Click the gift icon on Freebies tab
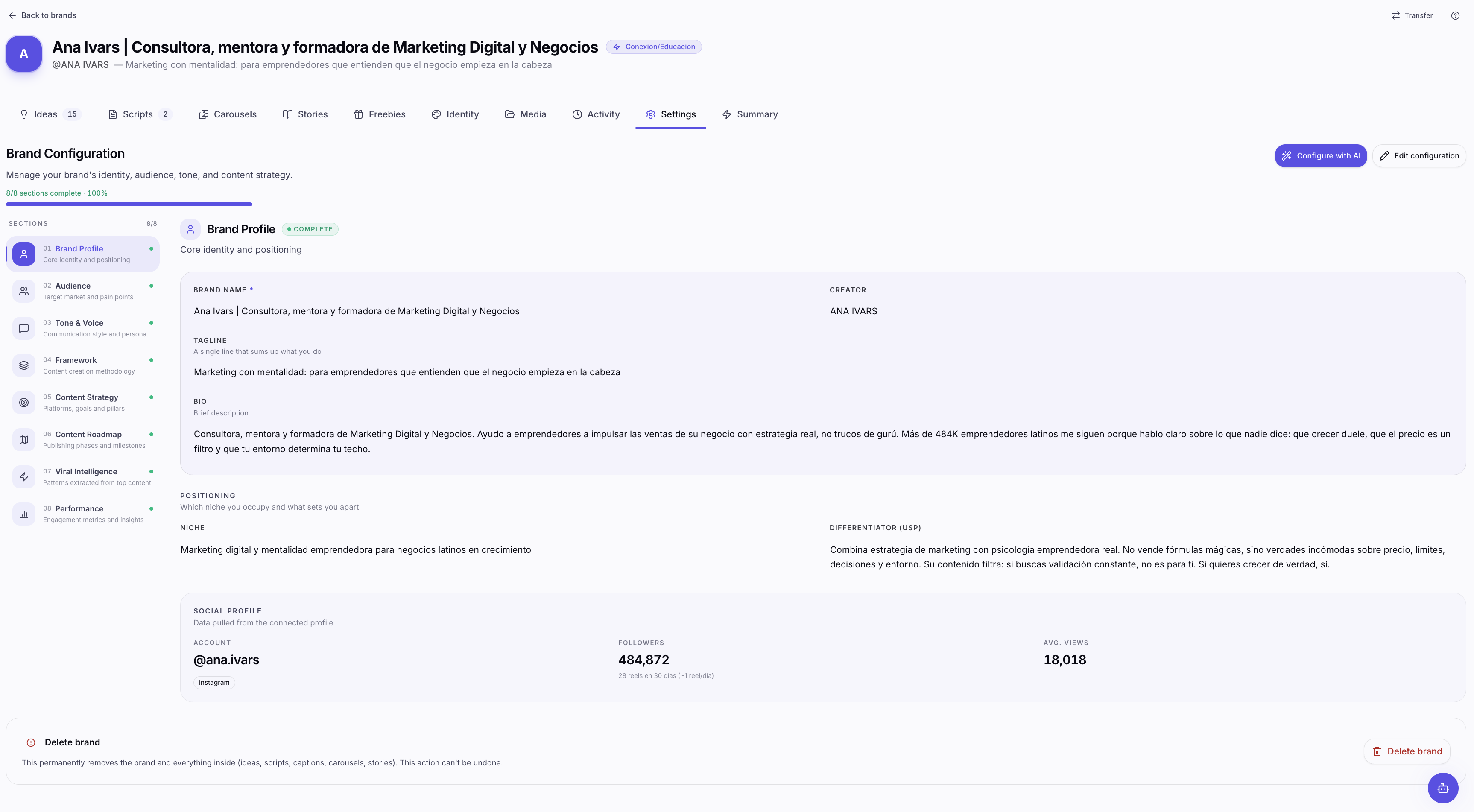Viewport: 1474px width, 812px height. pos(359,114)
